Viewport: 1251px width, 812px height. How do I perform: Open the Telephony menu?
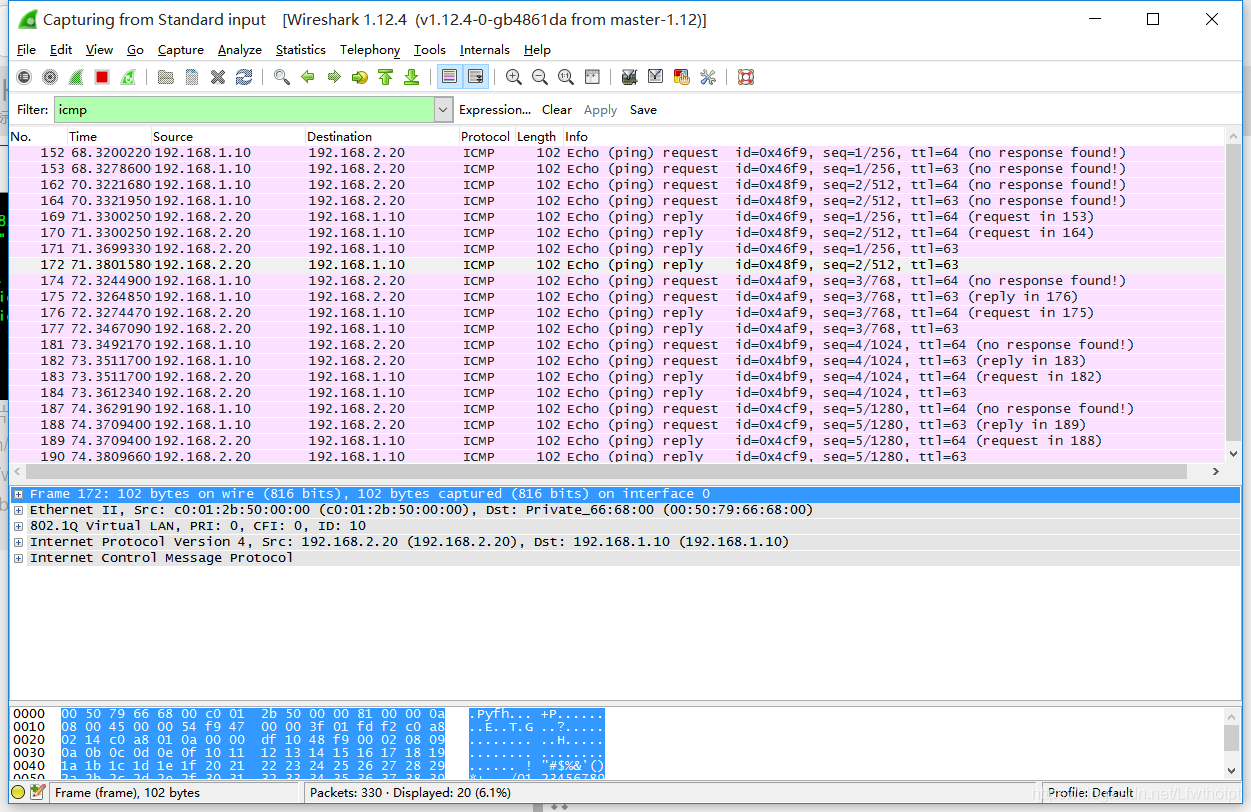tap(370, 50)
